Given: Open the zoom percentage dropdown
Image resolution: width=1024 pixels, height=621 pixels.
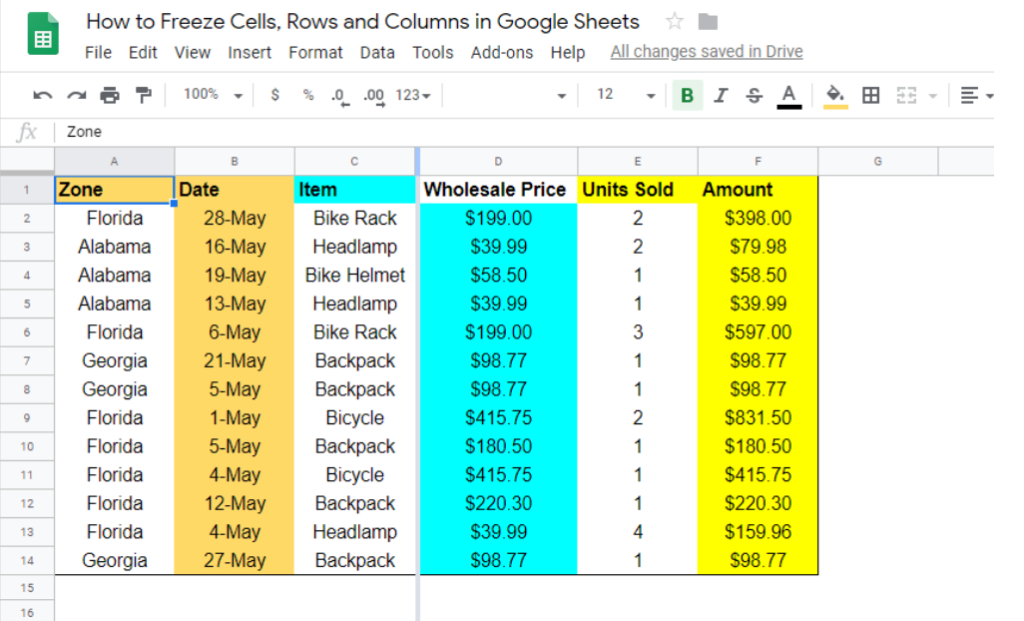Looking at the screenshot, I should pyautogui.click(x=213, y=94).
